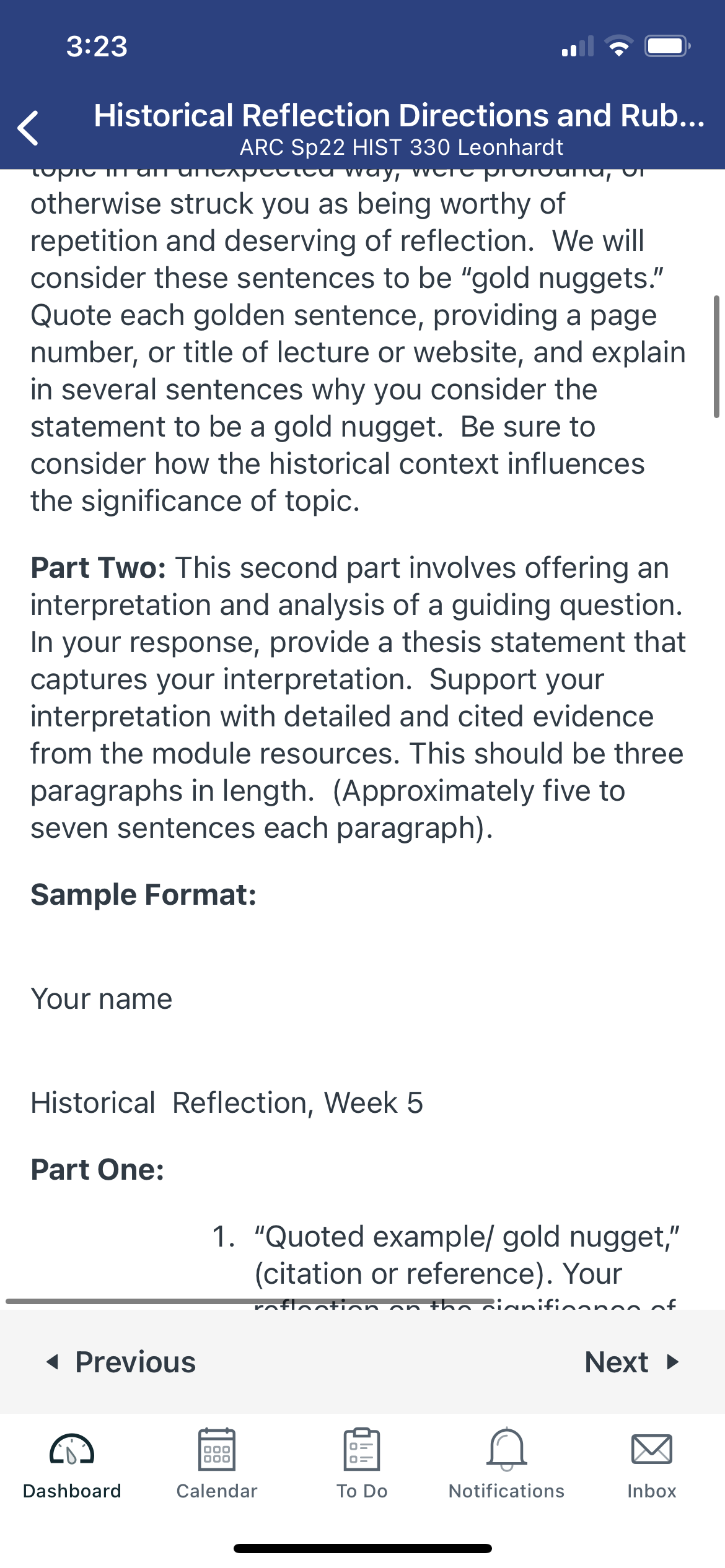
Task: Click the horizontal scrollbar above Previous
Action: click(x=250, y=1302)
